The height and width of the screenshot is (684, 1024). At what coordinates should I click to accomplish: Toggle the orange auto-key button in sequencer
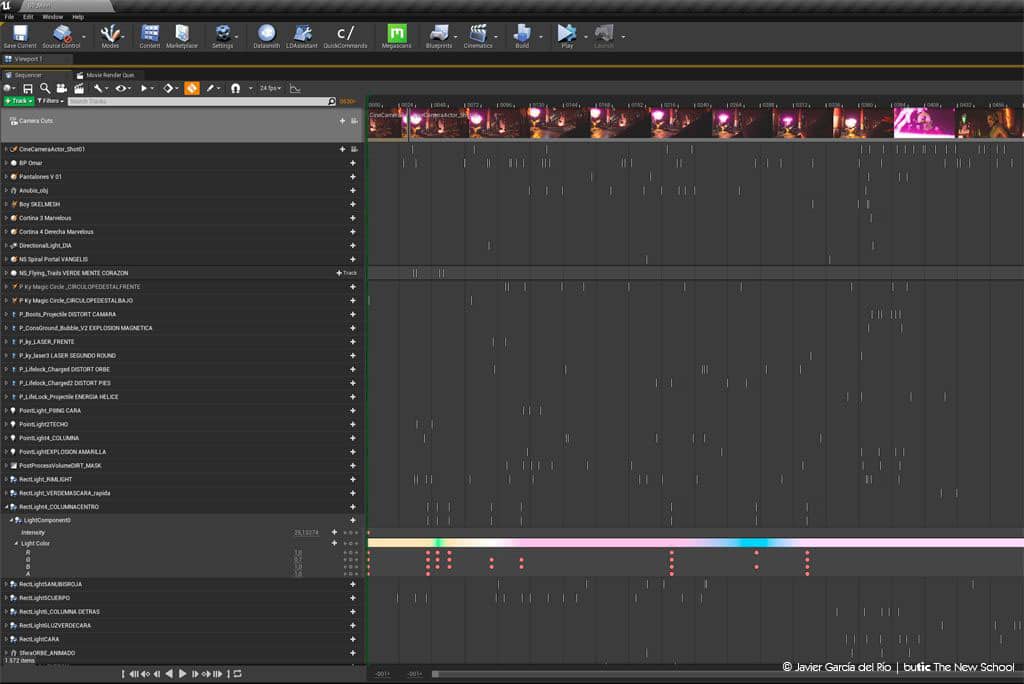[191, 88]
